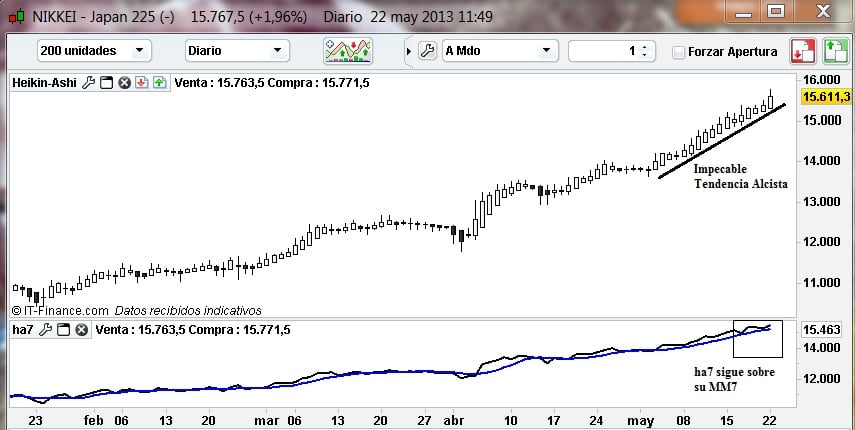
Task: Click the ha7 indicator label
Action: pos(22,330)
